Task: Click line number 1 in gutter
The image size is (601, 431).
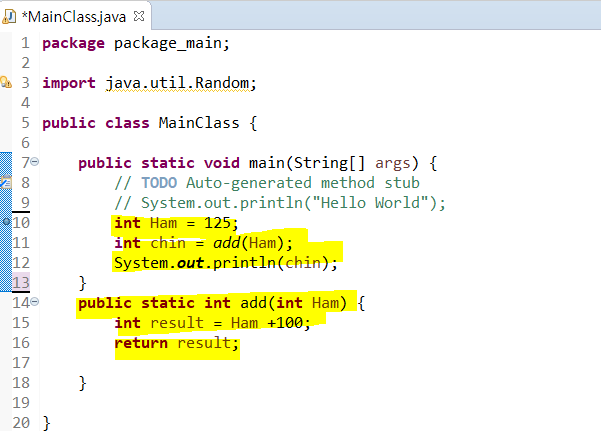Action: [x=25, y=43]
